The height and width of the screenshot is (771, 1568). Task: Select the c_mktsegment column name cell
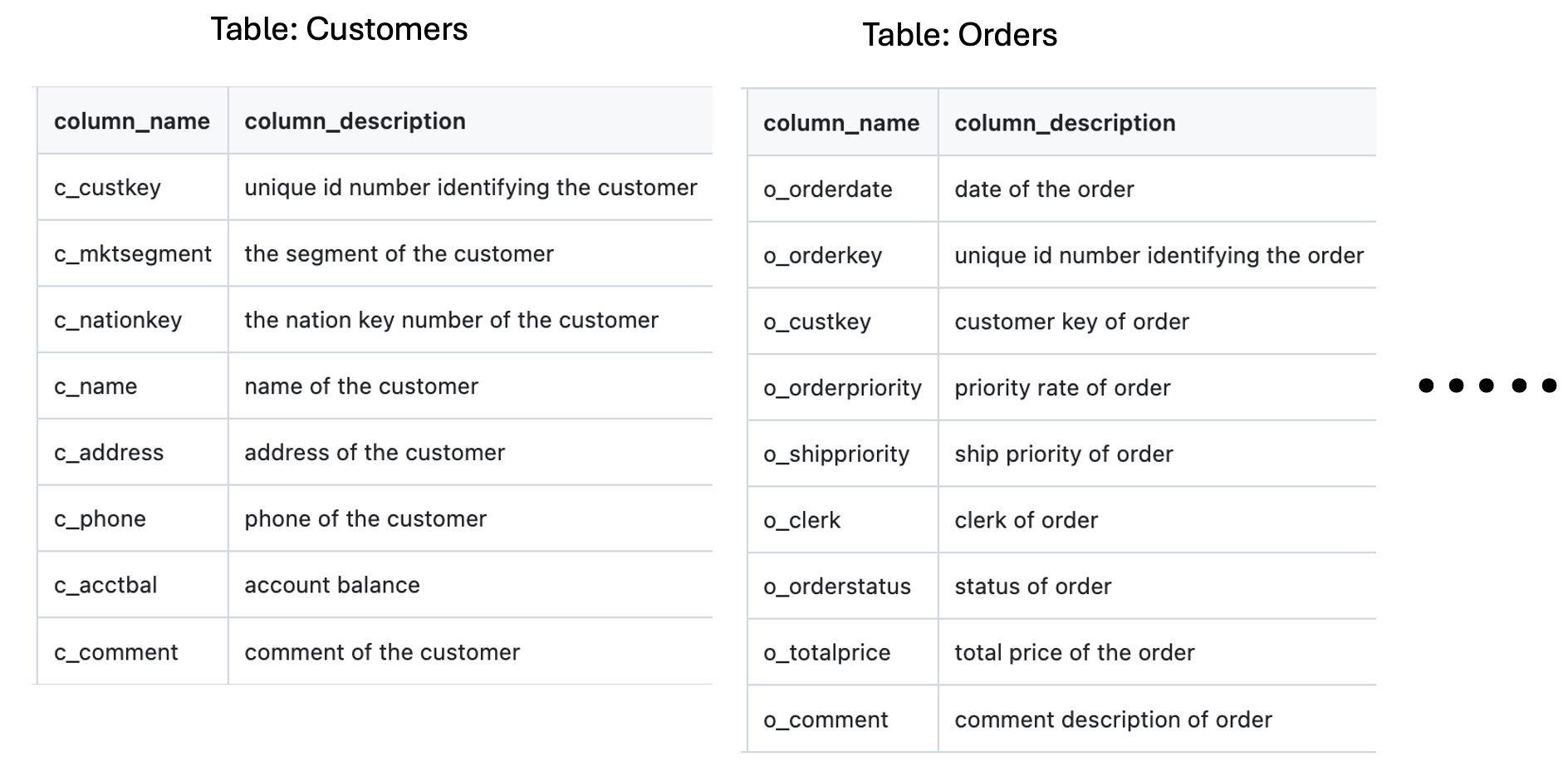(133, 254)
